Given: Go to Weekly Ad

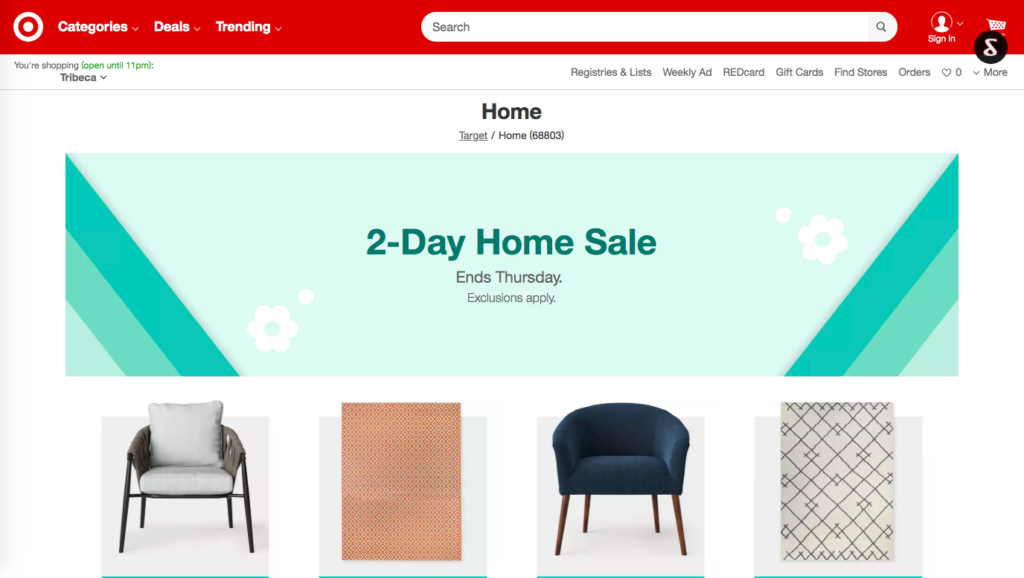Looking at the screenshot, I should (x=687, y=72).
